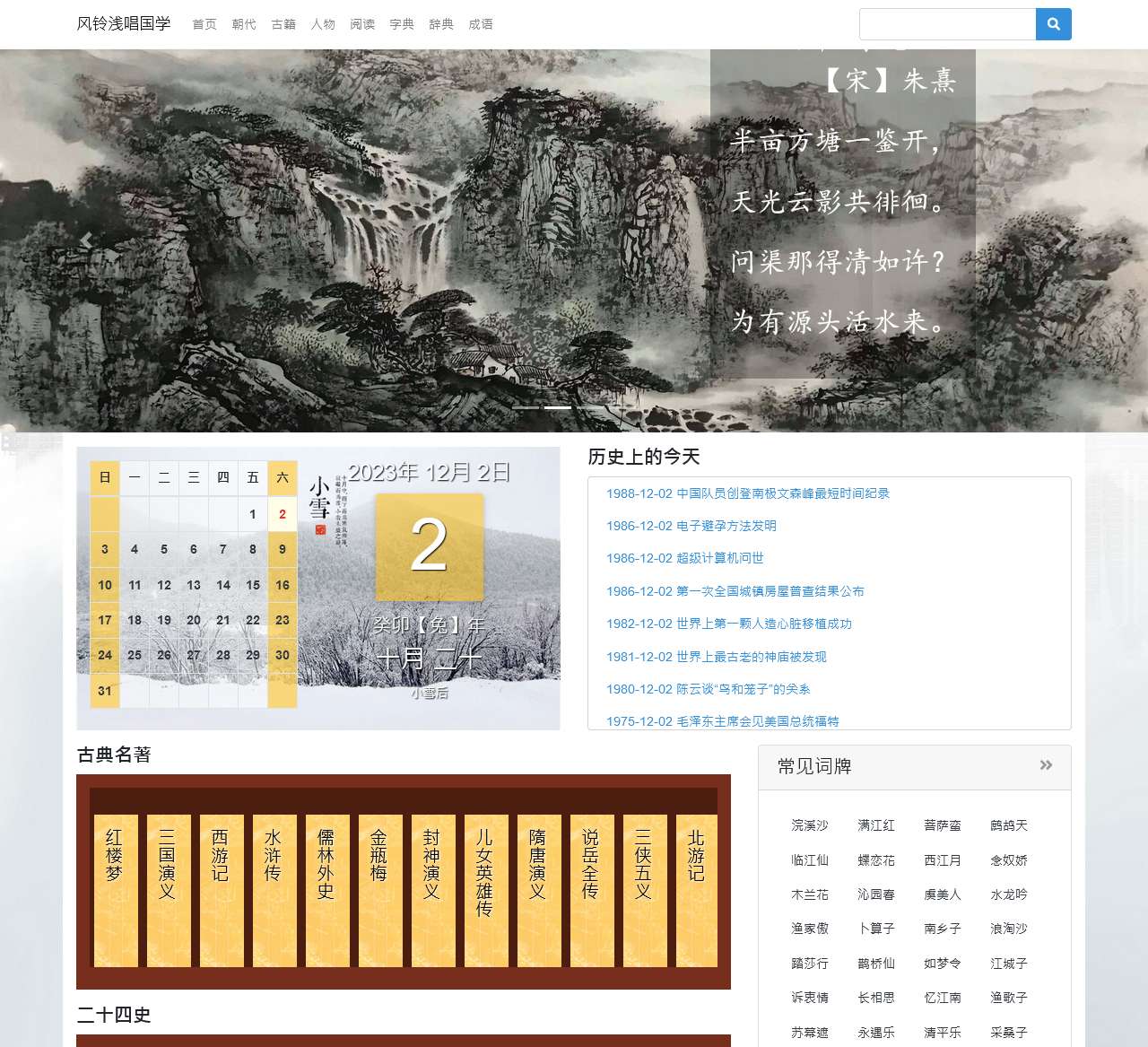Select the highlighted carousel indicator dash
Screen dimensions: 1148x1047
click(x=558, y=407)
